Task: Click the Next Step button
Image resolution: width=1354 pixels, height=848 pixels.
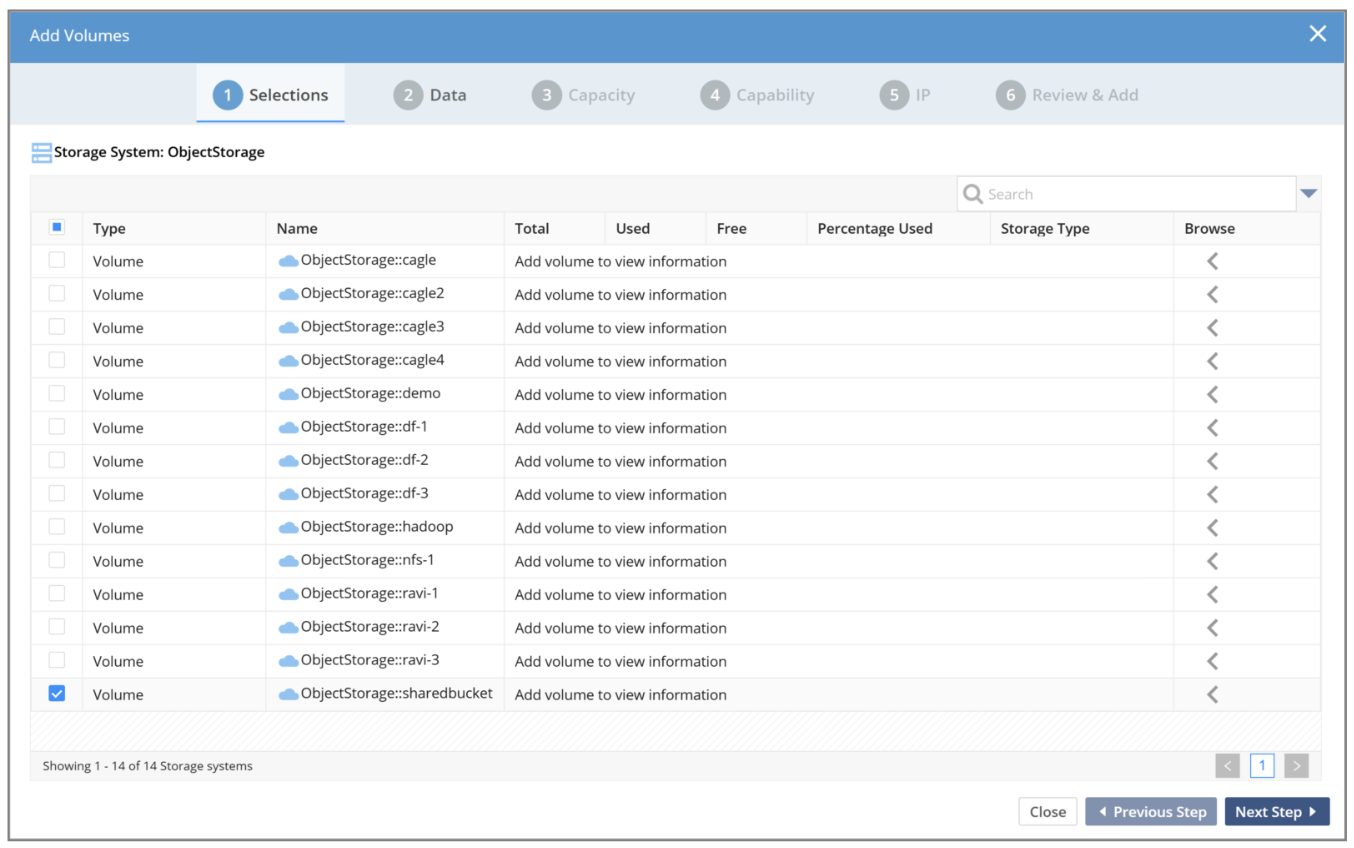Action: click(x=1277, y=812)
